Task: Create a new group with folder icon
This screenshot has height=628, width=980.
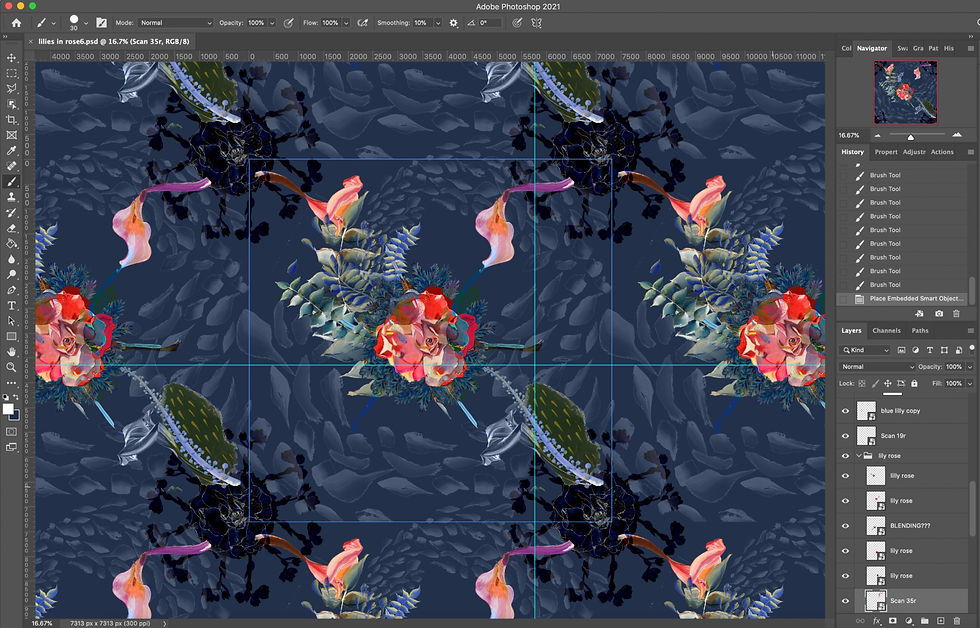Action: (924, 621)
